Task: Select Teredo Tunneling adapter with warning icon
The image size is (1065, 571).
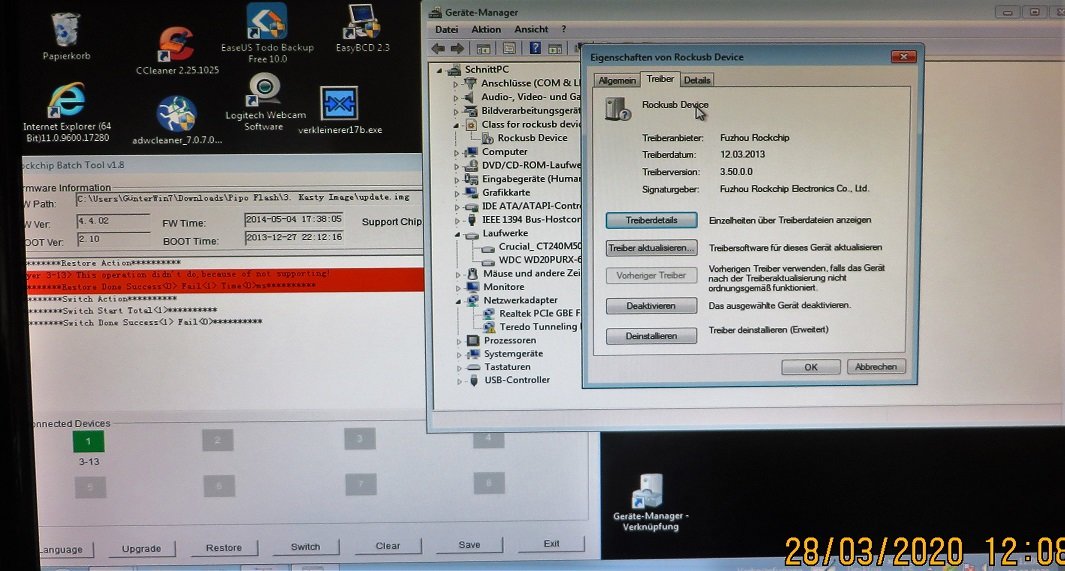Action: pyautogui.click(x=530, y=327)
